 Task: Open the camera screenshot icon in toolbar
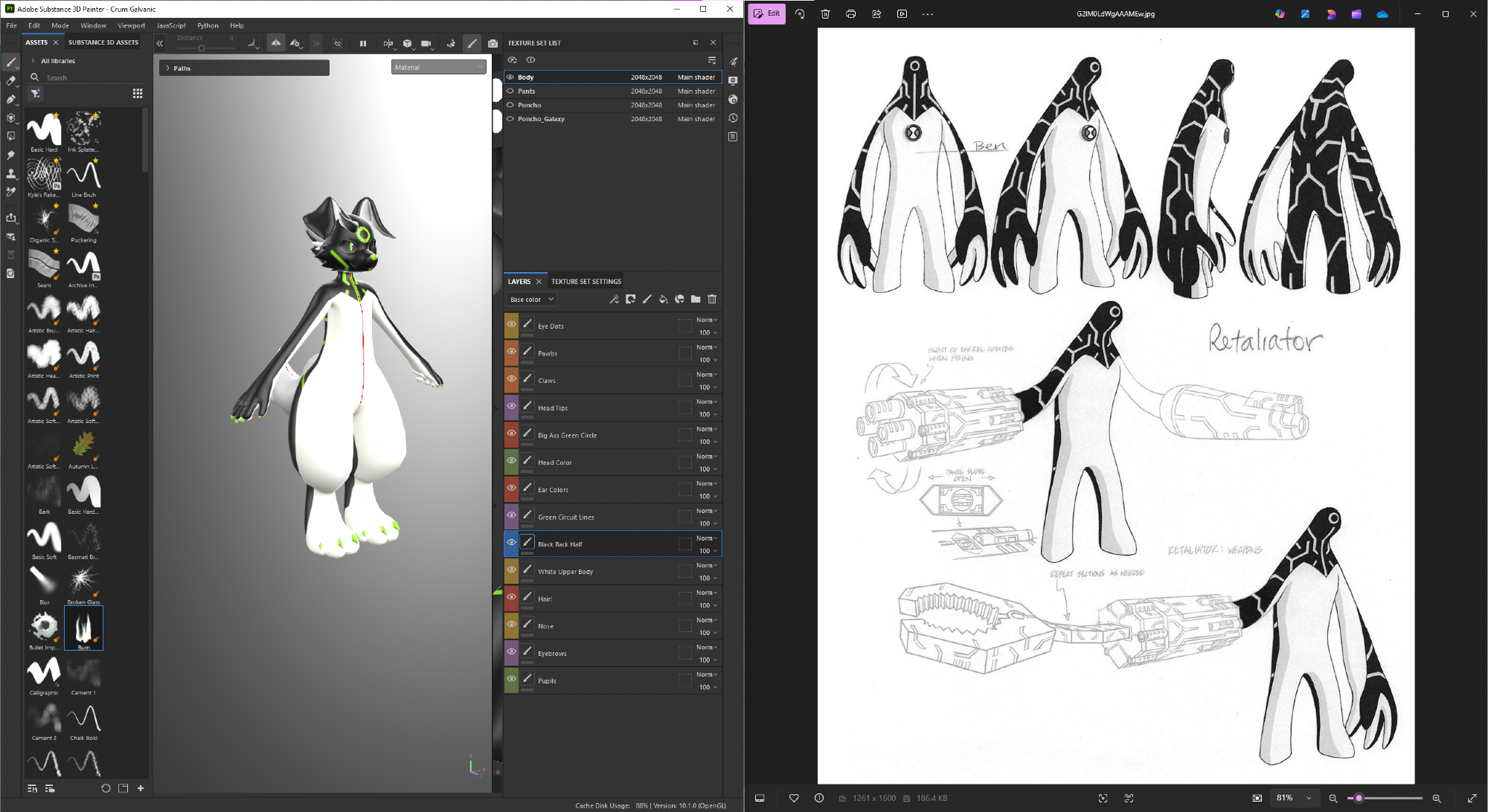tap(493, 44)
